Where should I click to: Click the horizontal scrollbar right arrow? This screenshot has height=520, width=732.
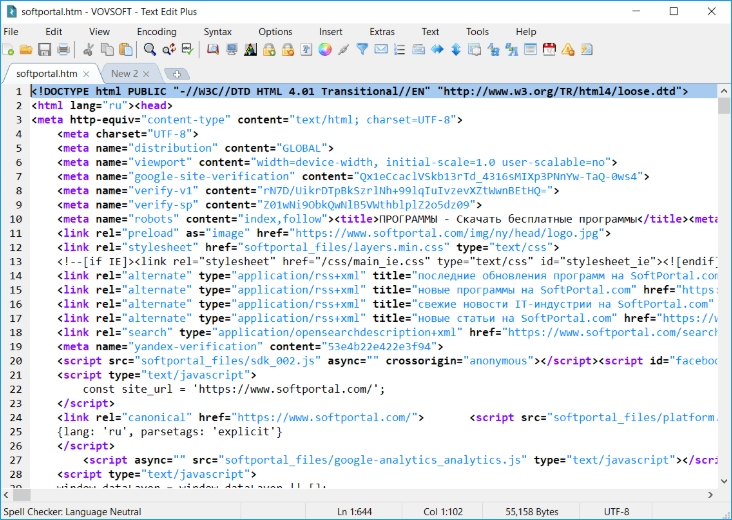coord(711,495)
